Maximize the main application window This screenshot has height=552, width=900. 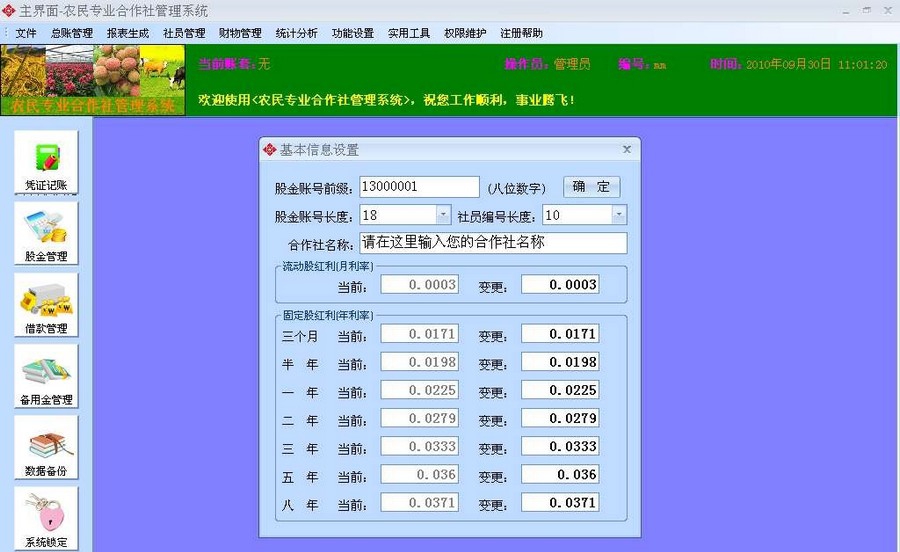pyautogui.click(x=867, y=10)
